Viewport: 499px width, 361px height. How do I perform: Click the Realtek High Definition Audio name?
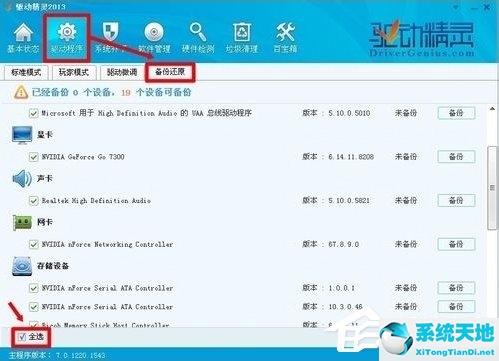(96, 201)
